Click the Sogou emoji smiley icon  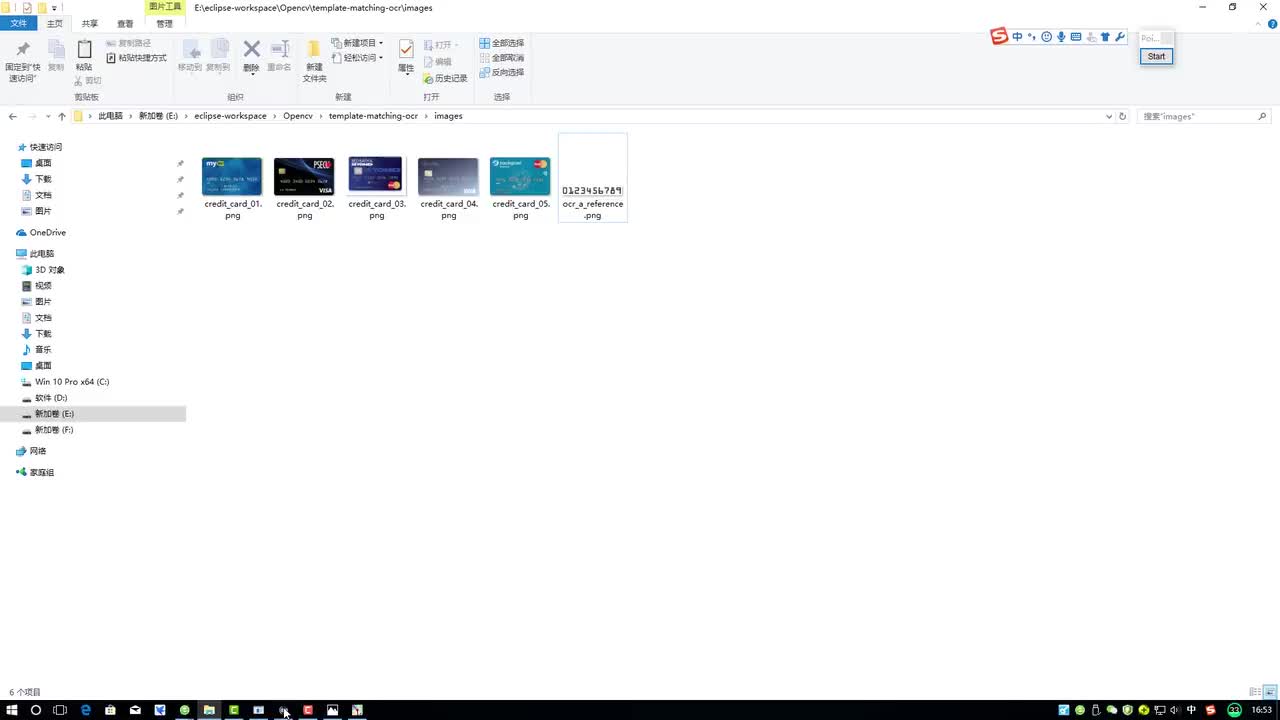tap(1047, 37)
